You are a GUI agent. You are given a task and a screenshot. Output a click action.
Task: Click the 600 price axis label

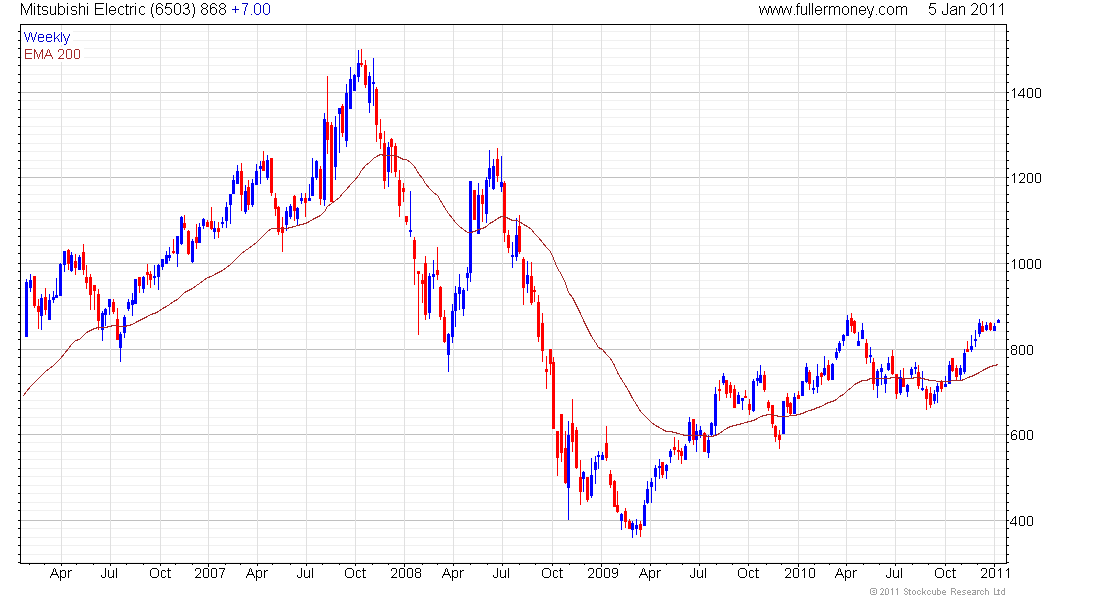click(x=1021, y=435)
